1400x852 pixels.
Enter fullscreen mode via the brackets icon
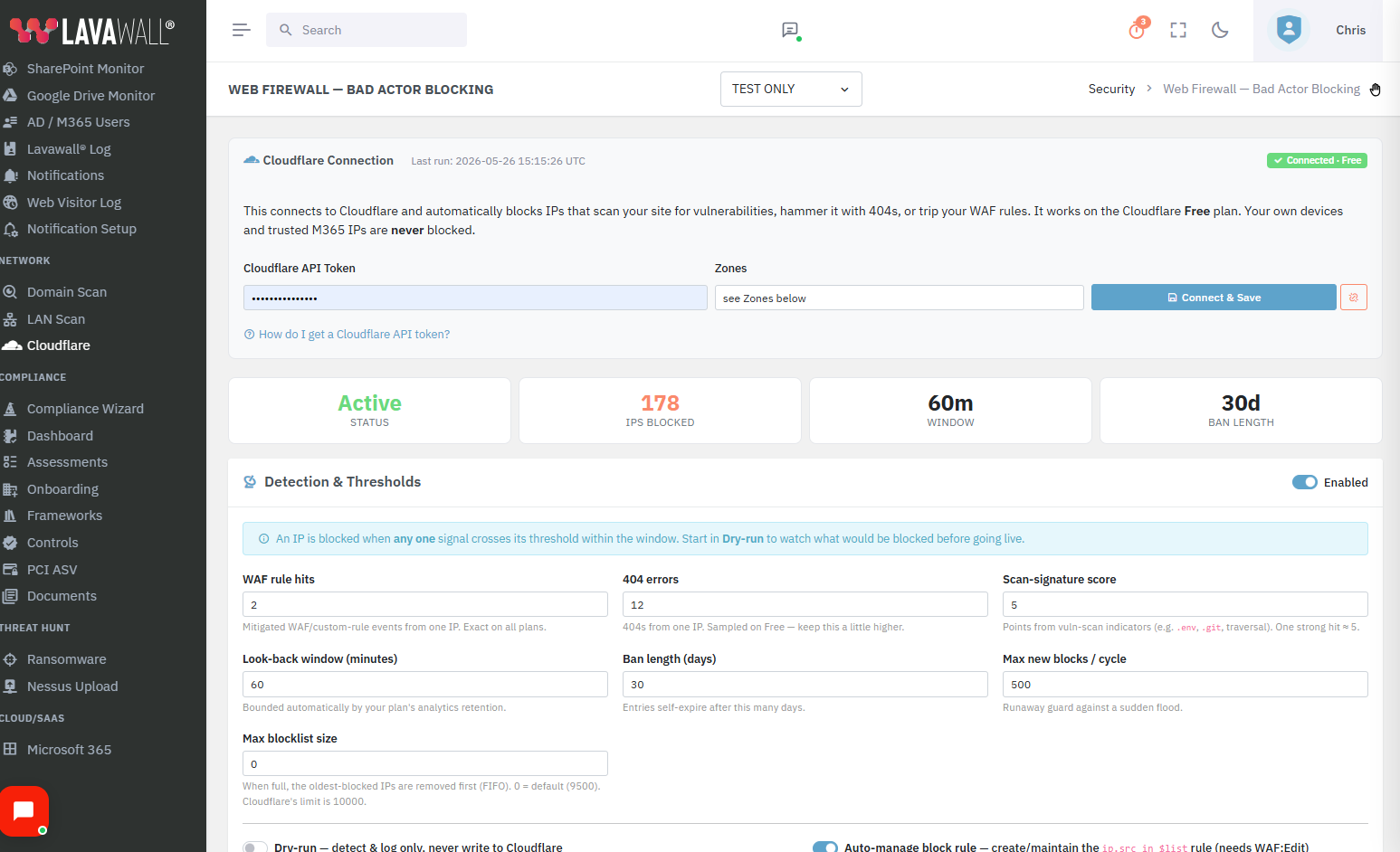pyautogui.click(x=1178, y=30)
